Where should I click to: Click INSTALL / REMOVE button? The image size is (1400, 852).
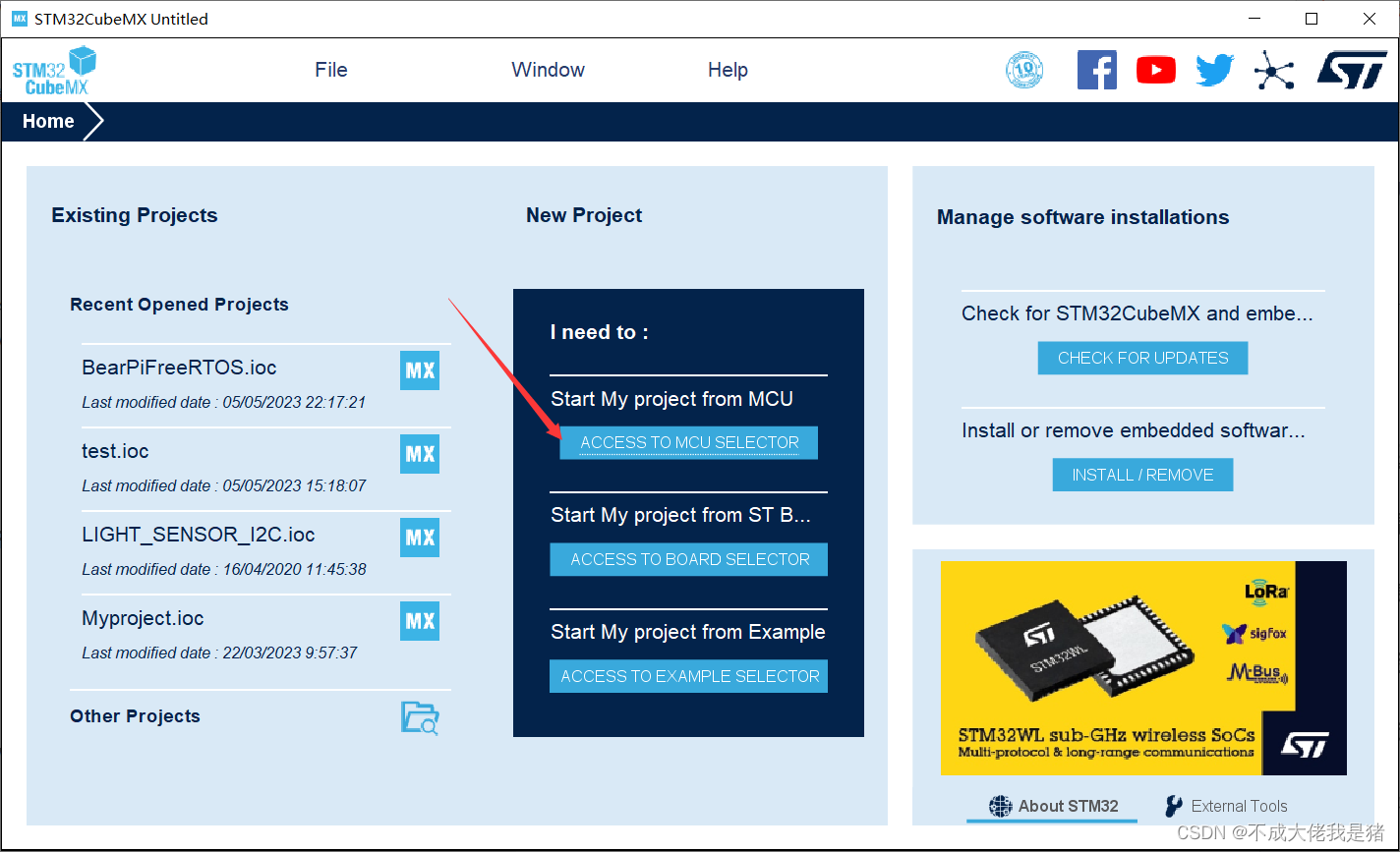pos(1142,475)
